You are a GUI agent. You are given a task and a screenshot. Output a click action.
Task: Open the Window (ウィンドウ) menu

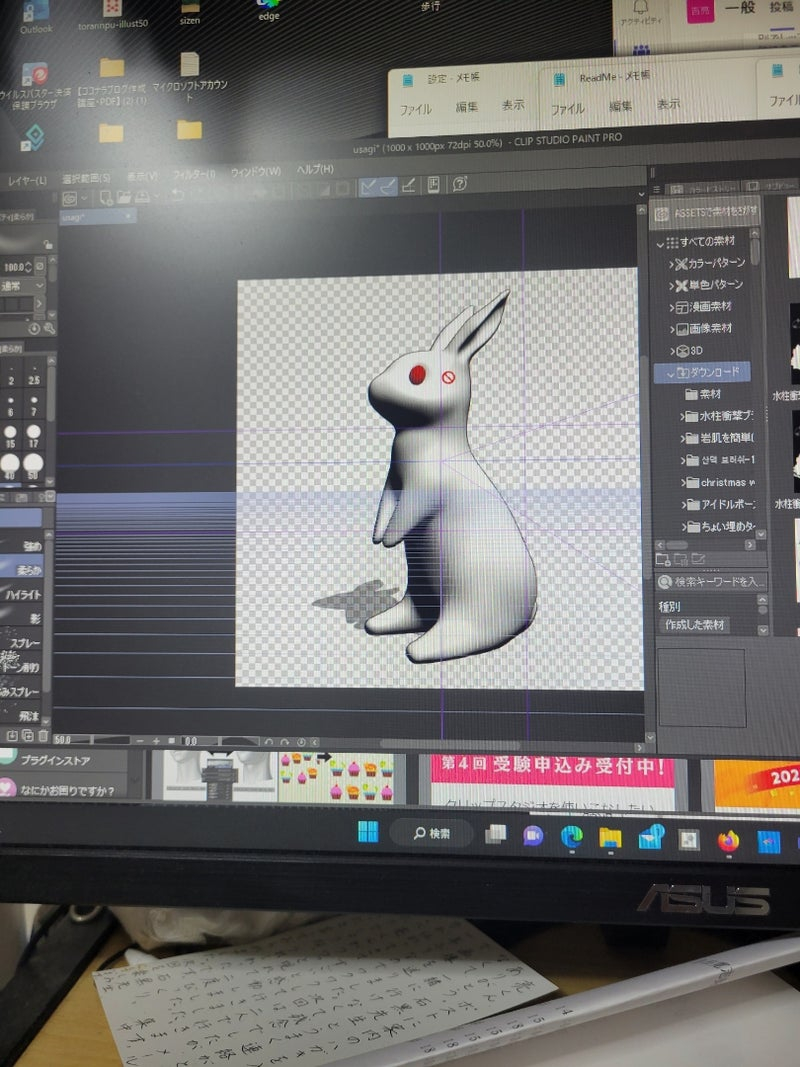256,171
